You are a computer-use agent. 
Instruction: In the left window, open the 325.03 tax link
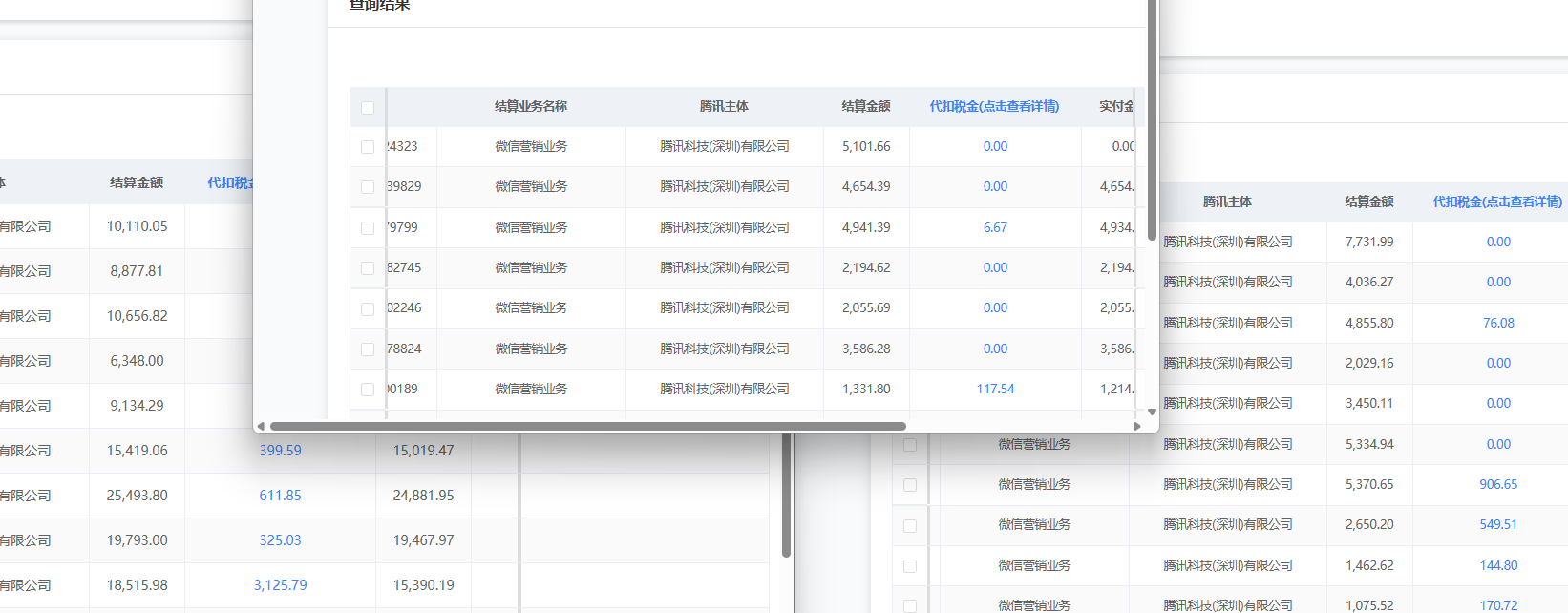pos(280,539)
